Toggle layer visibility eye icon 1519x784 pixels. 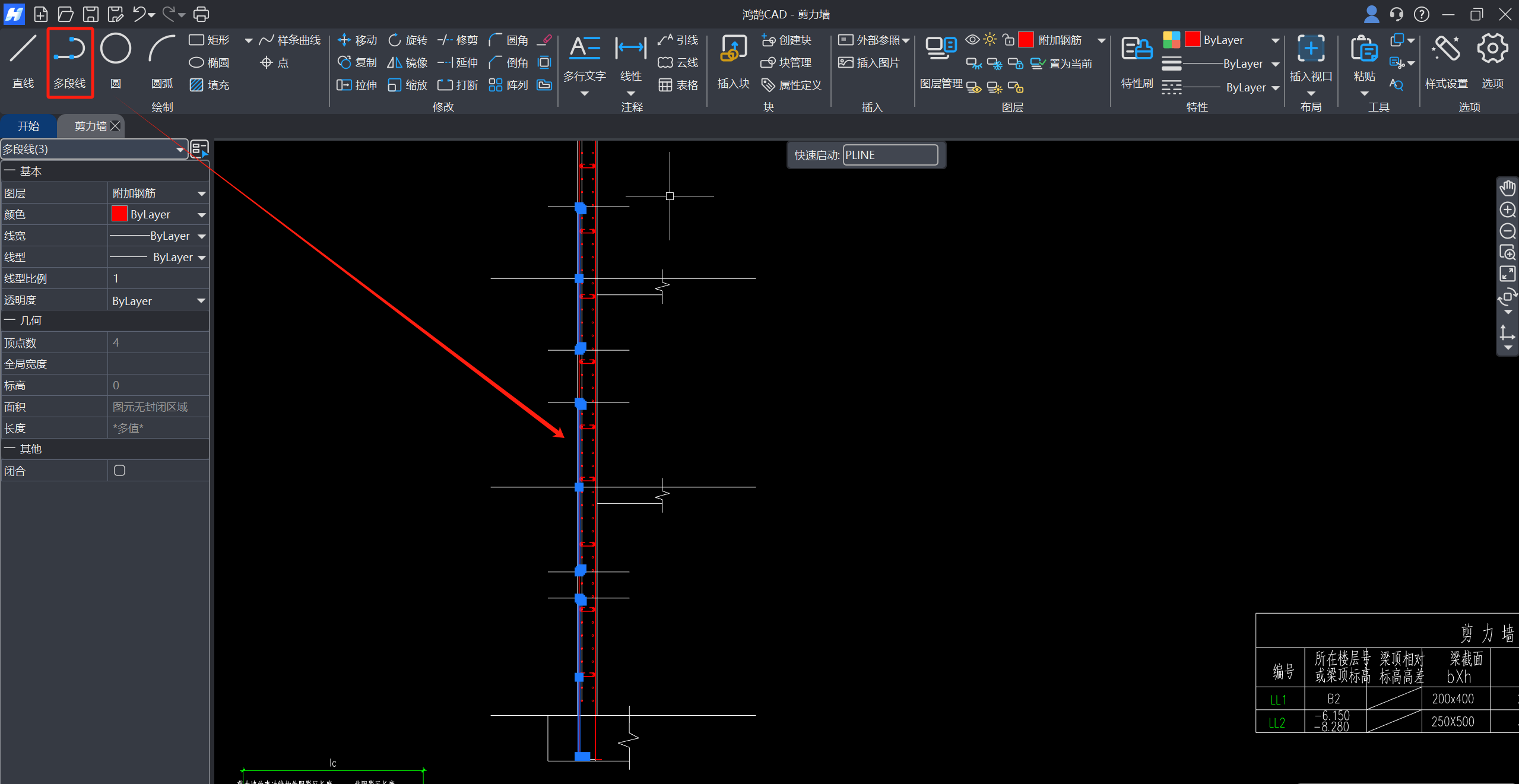tap(972, 40)
